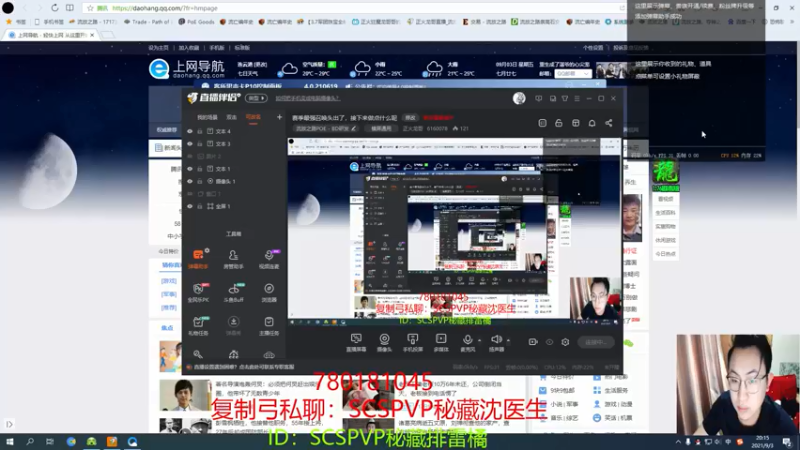Open Windows taskbar search

(30, 442)
